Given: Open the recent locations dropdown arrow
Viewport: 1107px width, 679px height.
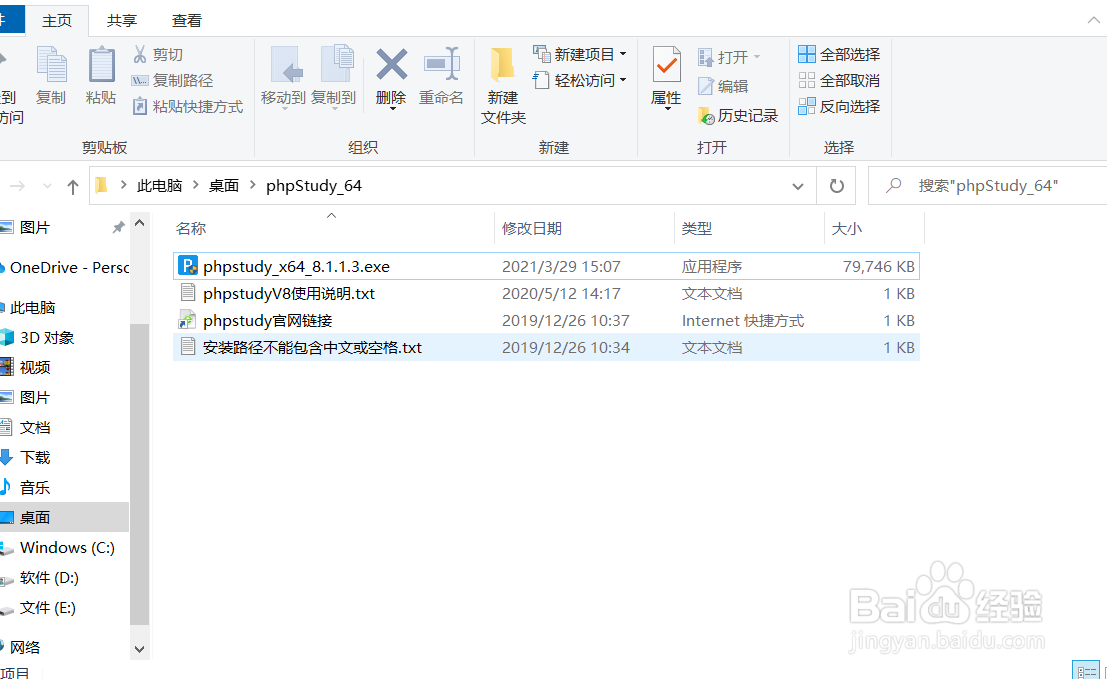Looking at the screenshot, I should tap(47, 186).
